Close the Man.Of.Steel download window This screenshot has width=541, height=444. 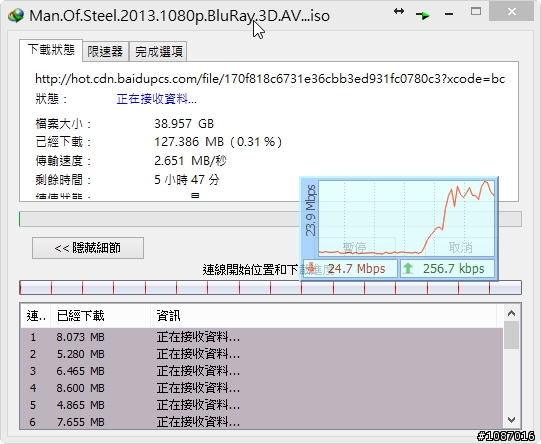512,11
